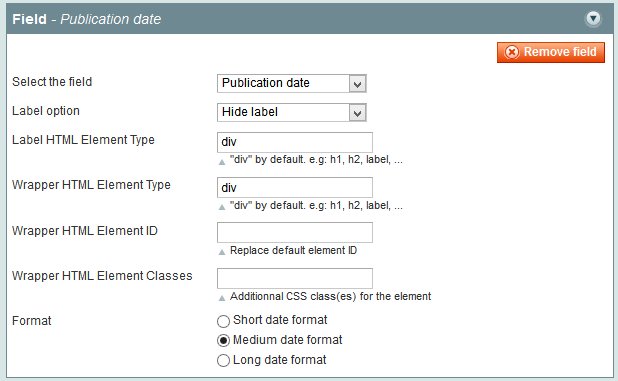The image size is (618, 381).
Task: Click the 'Field - Publication date' header bar
Action: (309, 19)
